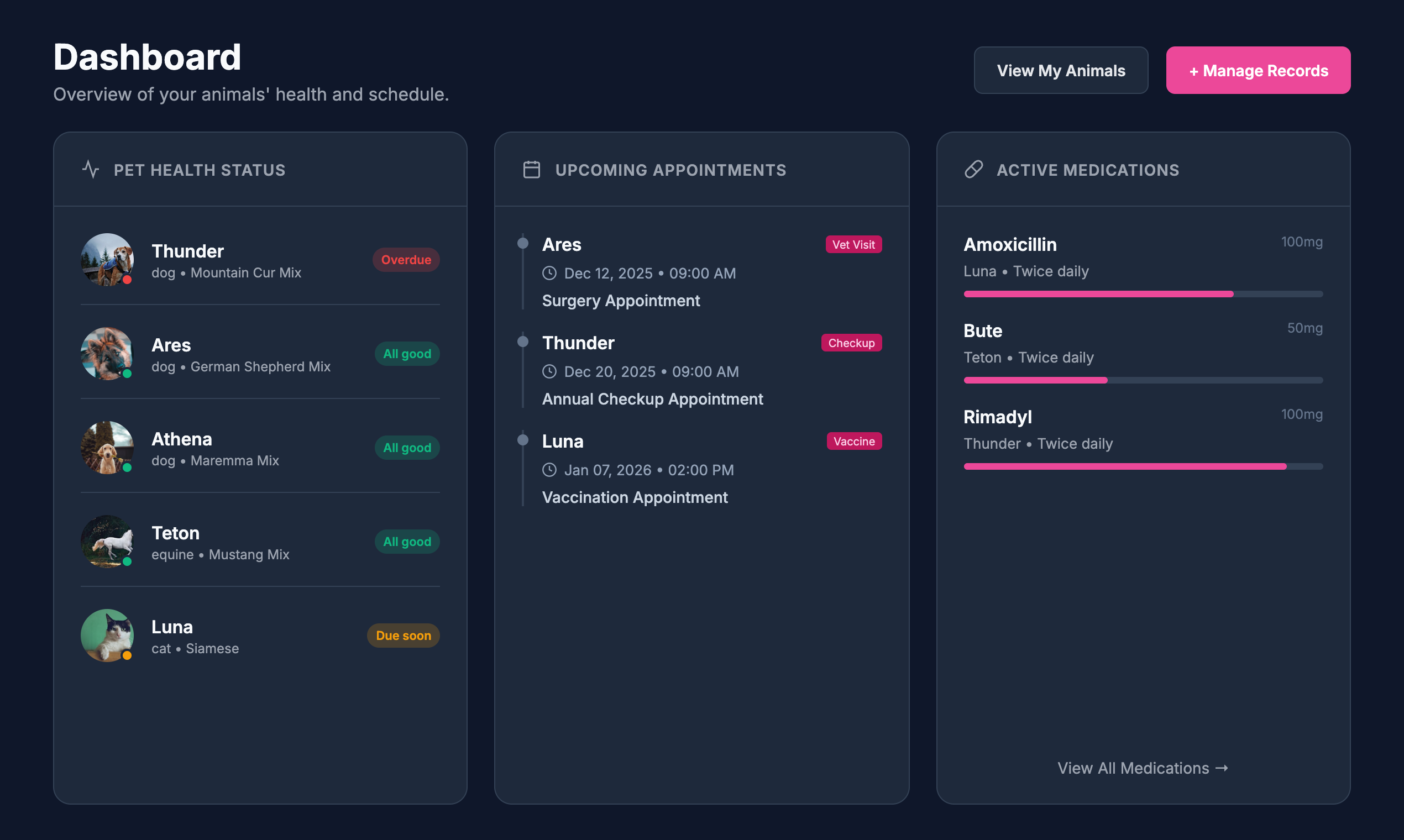Click the Checkup label on Thunder's appointment
Viewport: 1404px width, 840px height.
click(x=851, y=343)
